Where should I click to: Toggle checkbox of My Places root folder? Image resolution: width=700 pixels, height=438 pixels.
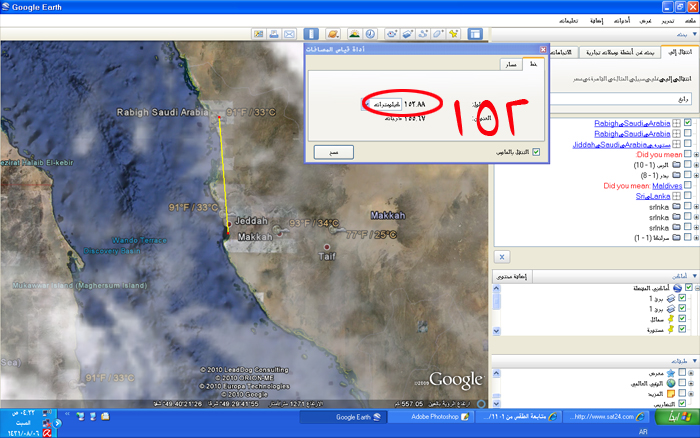(689, 288)
